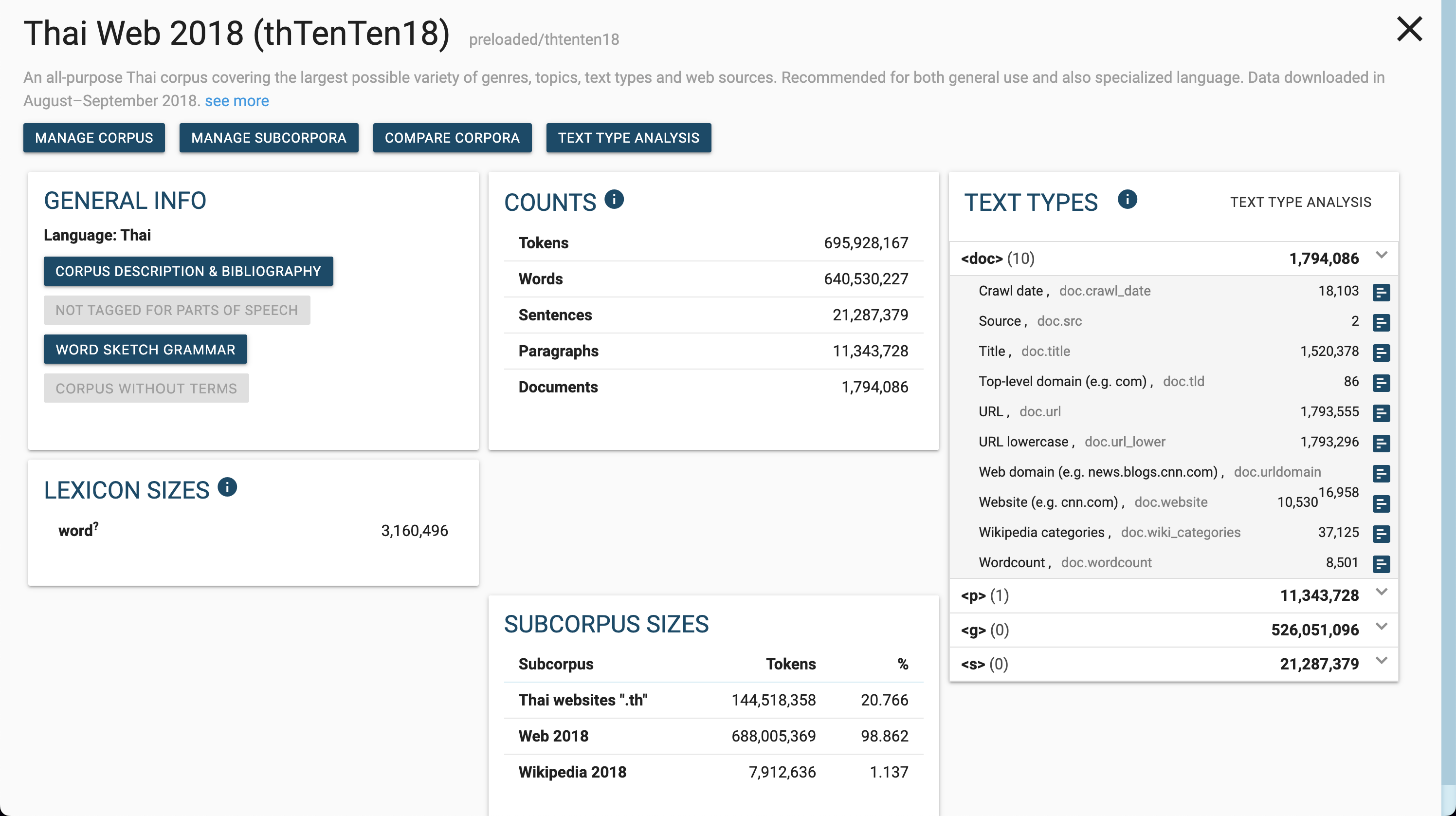
Task: Open the TEXT TYPE ANALYSIS panel header link
Action: coord(1300,203)
